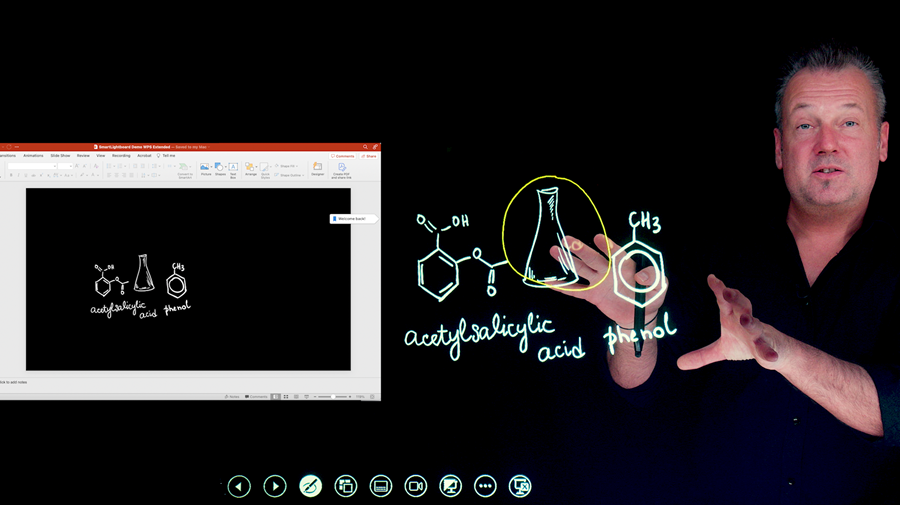Viewport: 900px width, 505px height.
Task: Click the subtitle display icon
Action: tap(380, 486)
